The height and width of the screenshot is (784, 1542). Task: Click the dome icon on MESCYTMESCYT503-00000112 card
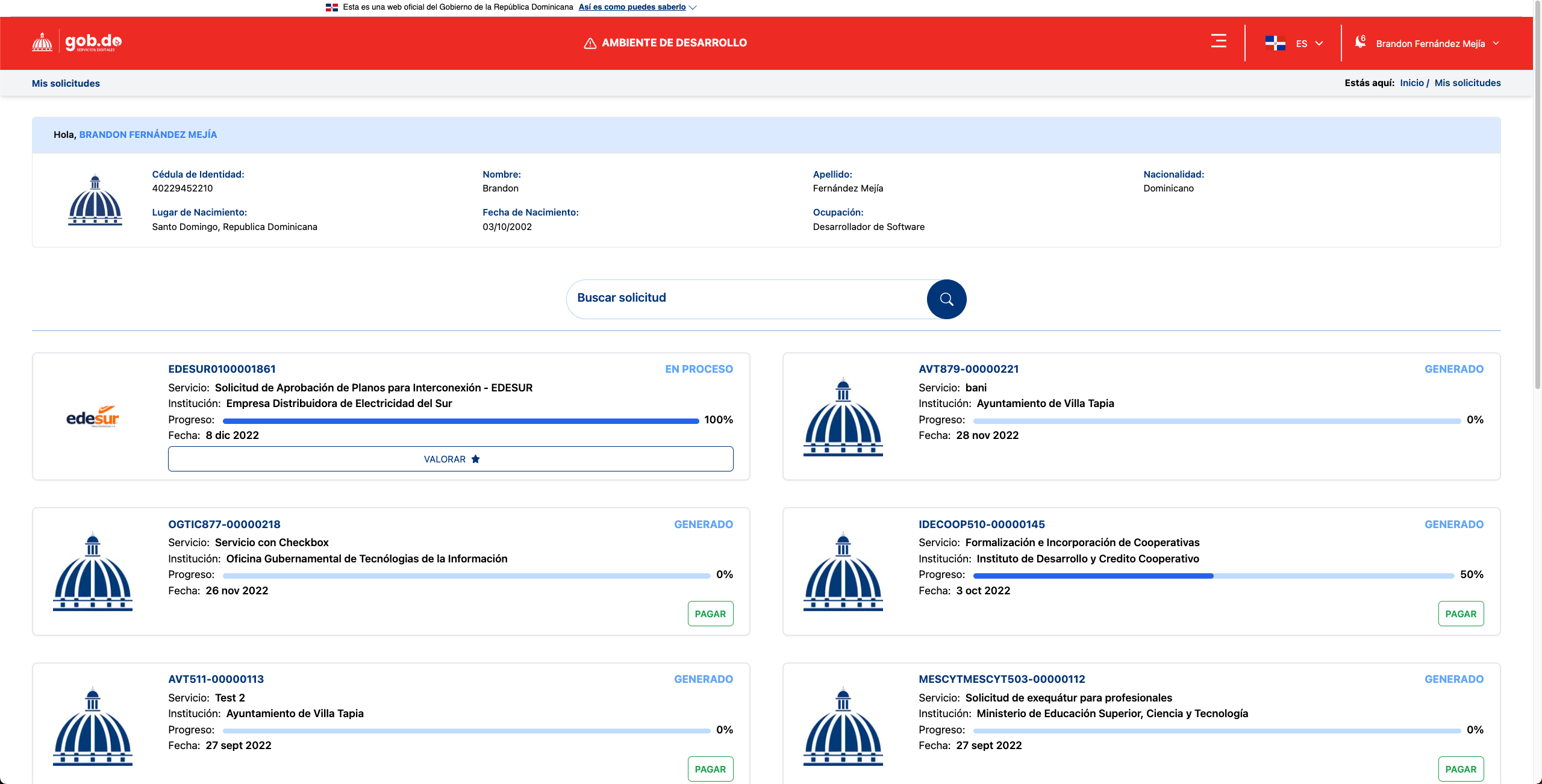point(843,726)
